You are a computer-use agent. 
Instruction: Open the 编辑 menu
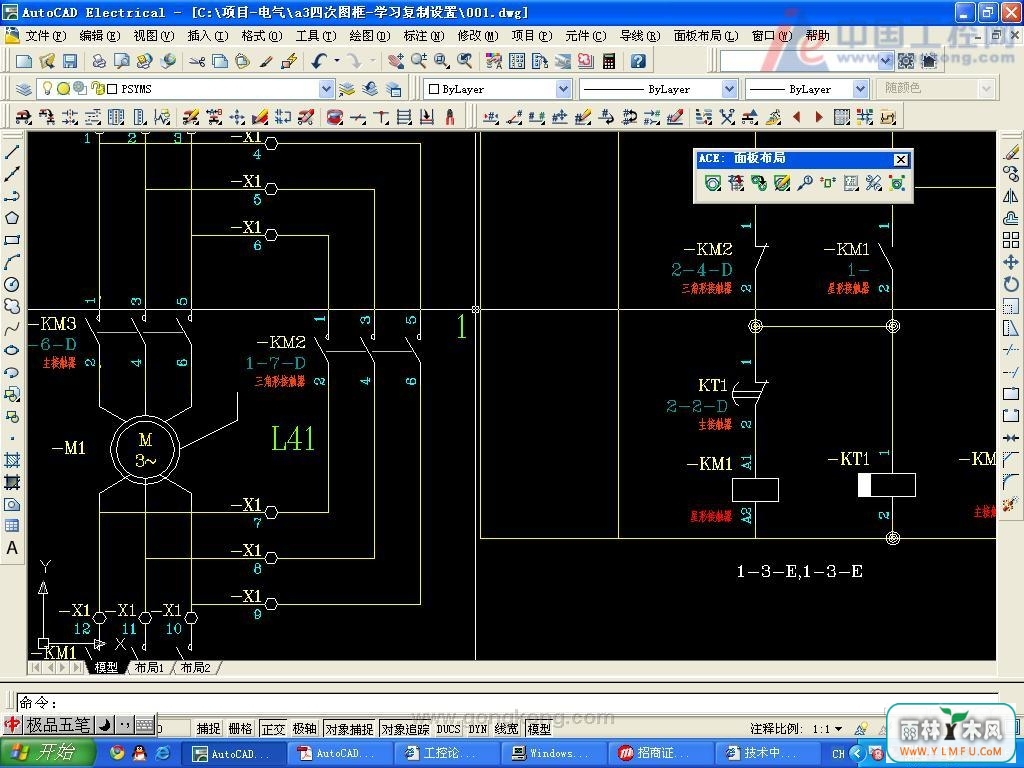pyautogui.click(x=99, y=36)
